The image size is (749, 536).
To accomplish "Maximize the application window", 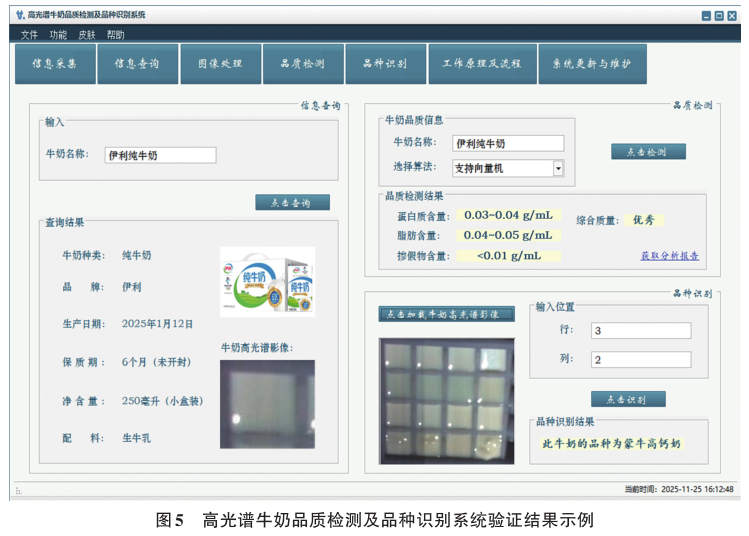I will [x=719, y=16].
